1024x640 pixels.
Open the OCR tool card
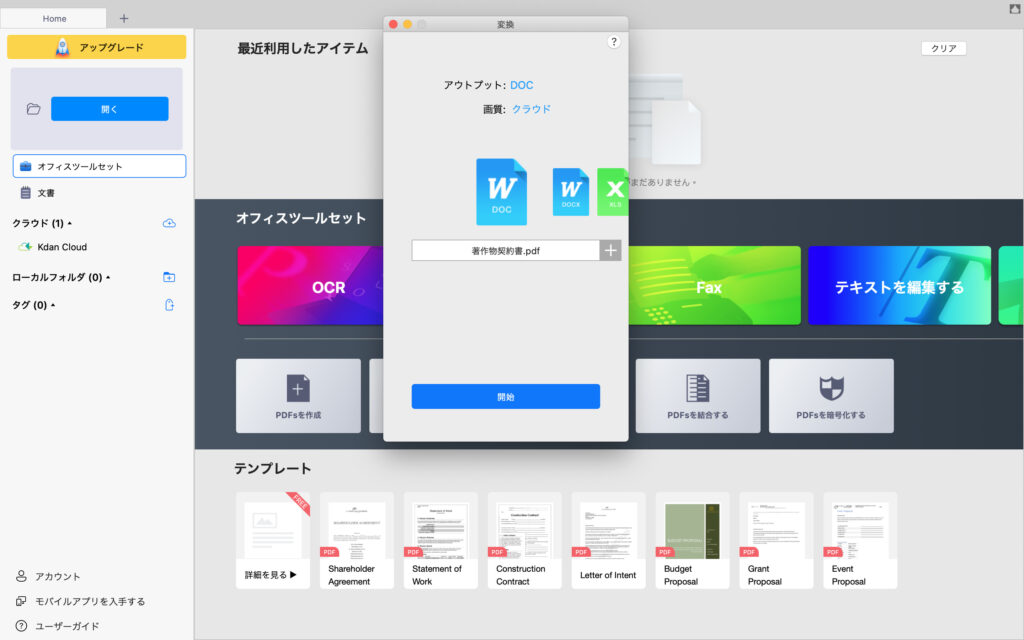(x=310, y=285)
